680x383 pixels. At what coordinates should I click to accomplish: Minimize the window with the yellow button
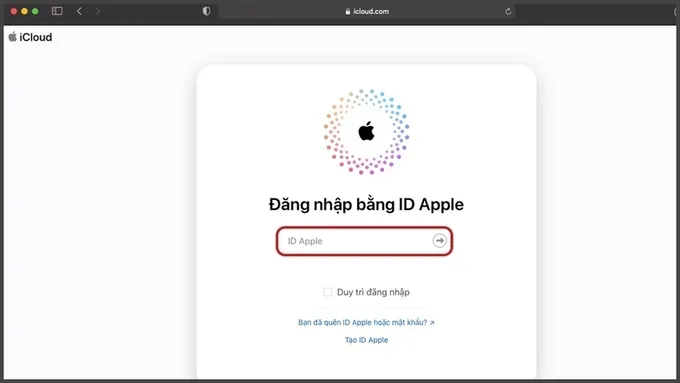click(x=24, y=11)
